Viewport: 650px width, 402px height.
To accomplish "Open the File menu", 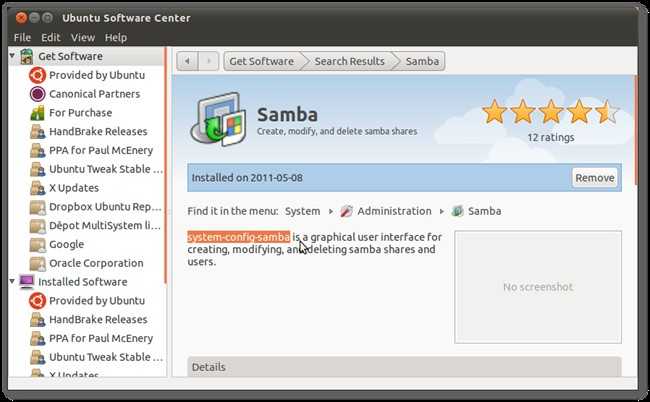I will click(22, 38).
